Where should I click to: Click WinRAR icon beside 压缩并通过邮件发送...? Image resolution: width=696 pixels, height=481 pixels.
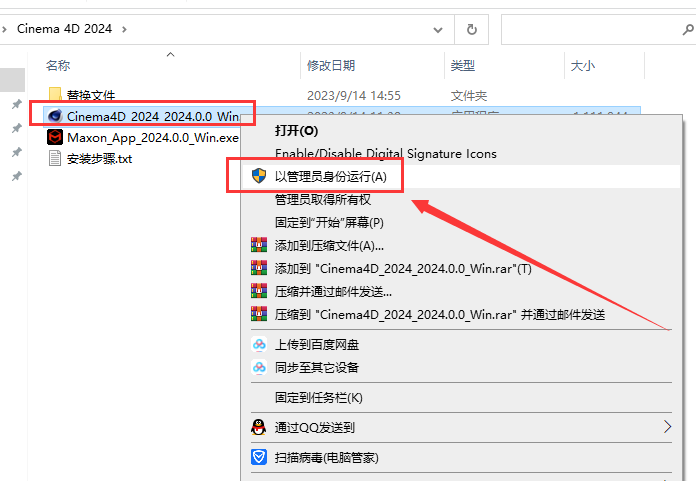[x=259, y=291]
